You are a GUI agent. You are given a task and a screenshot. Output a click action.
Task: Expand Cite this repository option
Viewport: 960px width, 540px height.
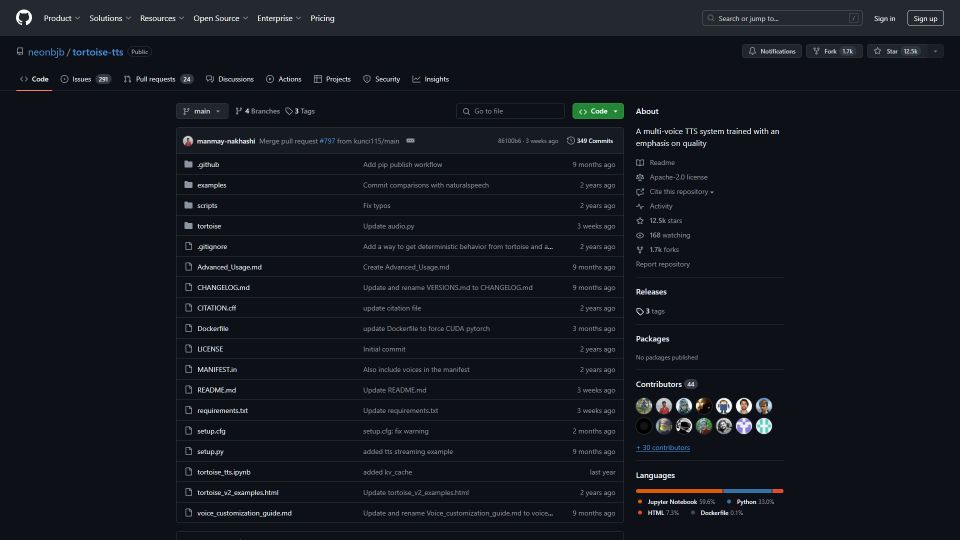[x=680, y=192]
